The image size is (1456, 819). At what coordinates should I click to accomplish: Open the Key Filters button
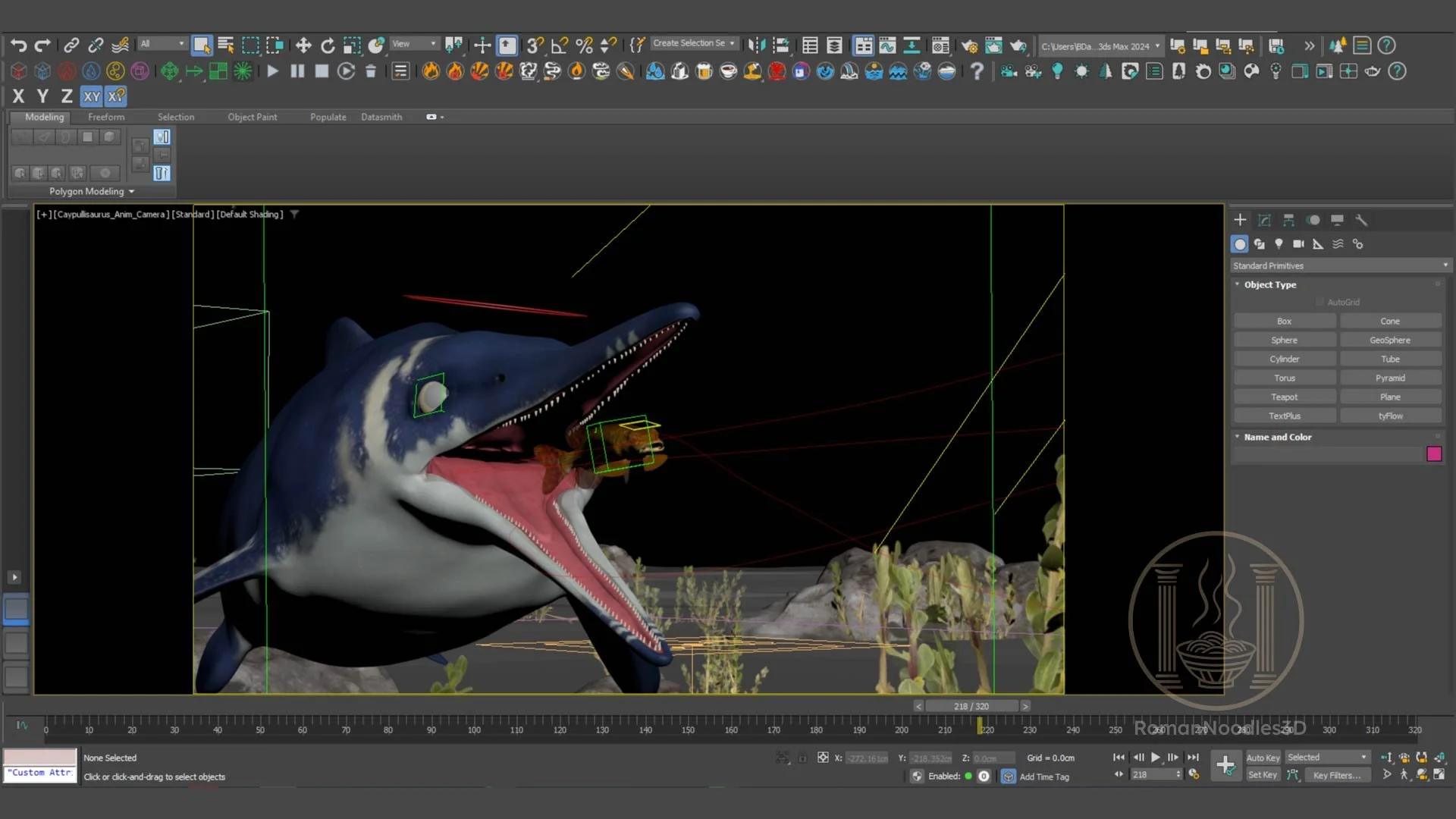(x=1336, y=775)
